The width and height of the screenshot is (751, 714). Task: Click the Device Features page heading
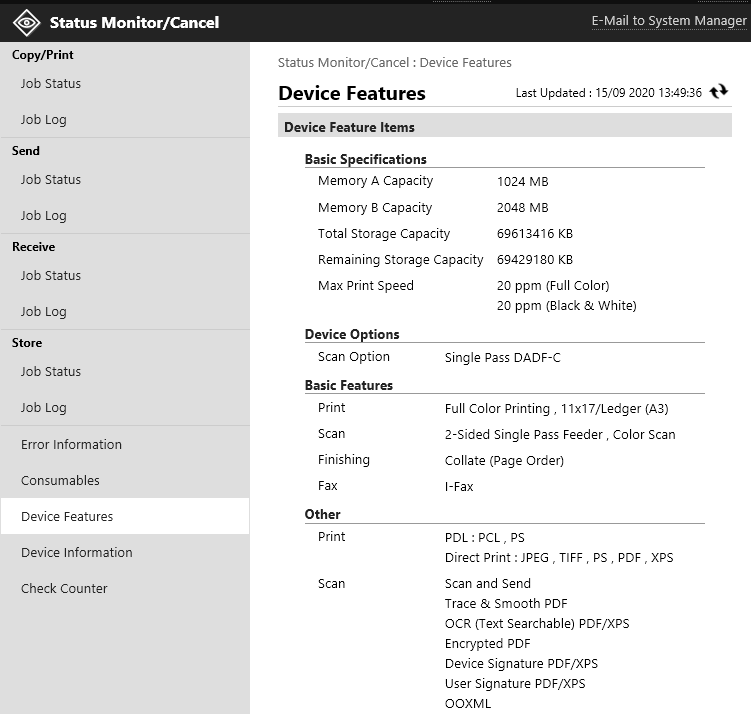[x=352, y=94]
